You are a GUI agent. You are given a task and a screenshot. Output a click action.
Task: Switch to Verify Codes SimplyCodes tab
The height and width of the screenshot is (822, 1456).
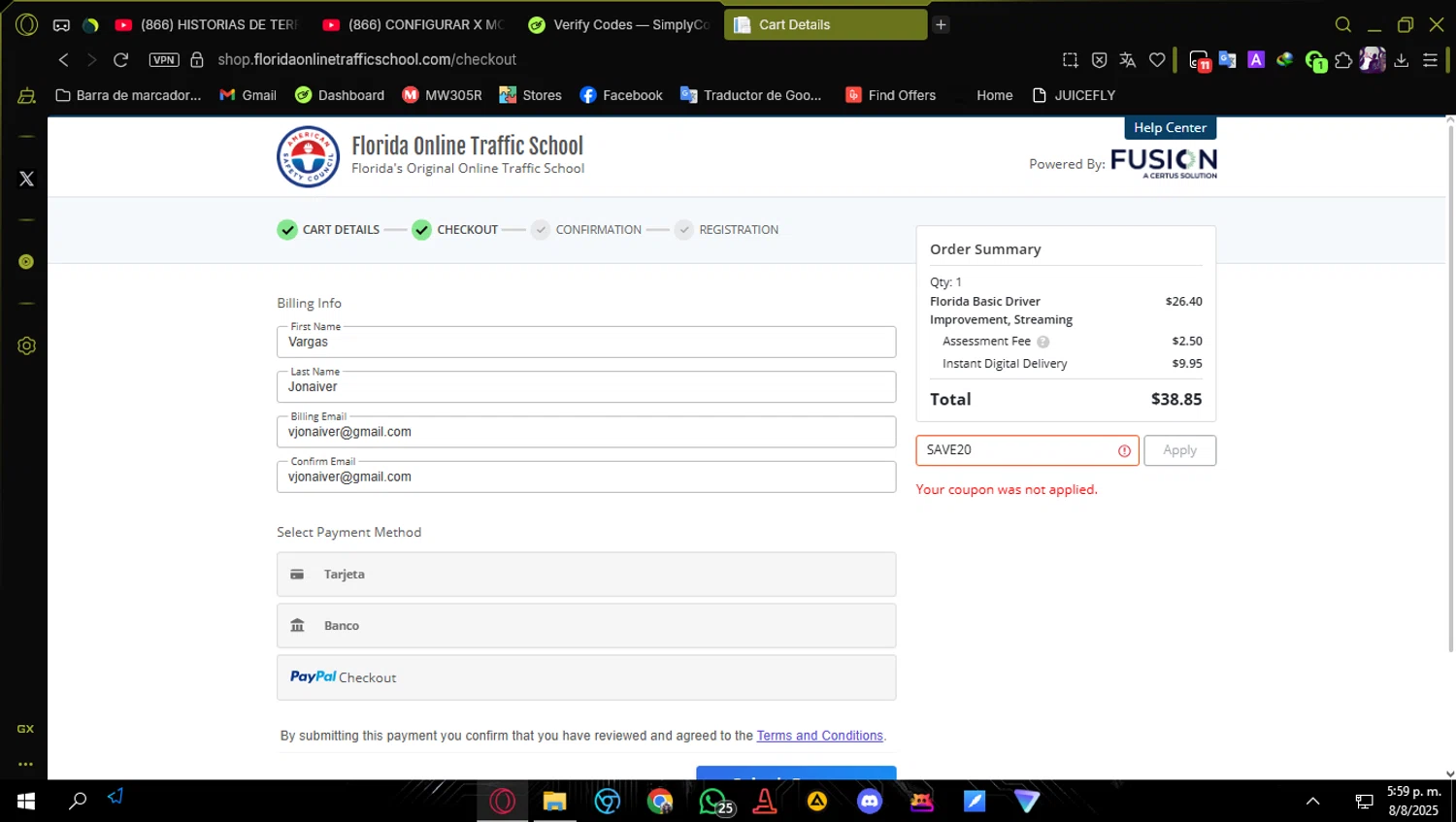[x=619, y=25]
